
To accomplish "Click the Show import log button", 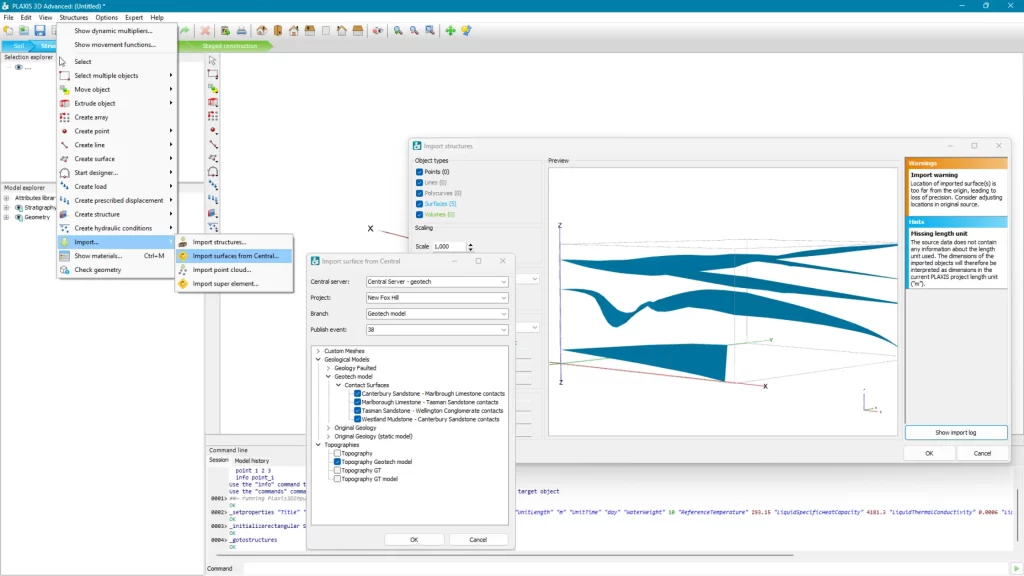I will pos(955,432).
